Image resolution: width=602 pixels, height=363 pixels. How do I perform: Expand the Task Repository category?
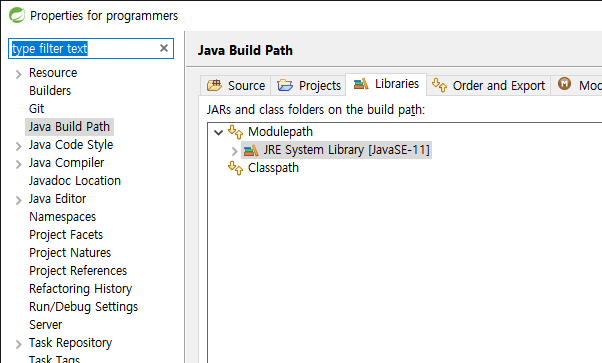[18, 344]
